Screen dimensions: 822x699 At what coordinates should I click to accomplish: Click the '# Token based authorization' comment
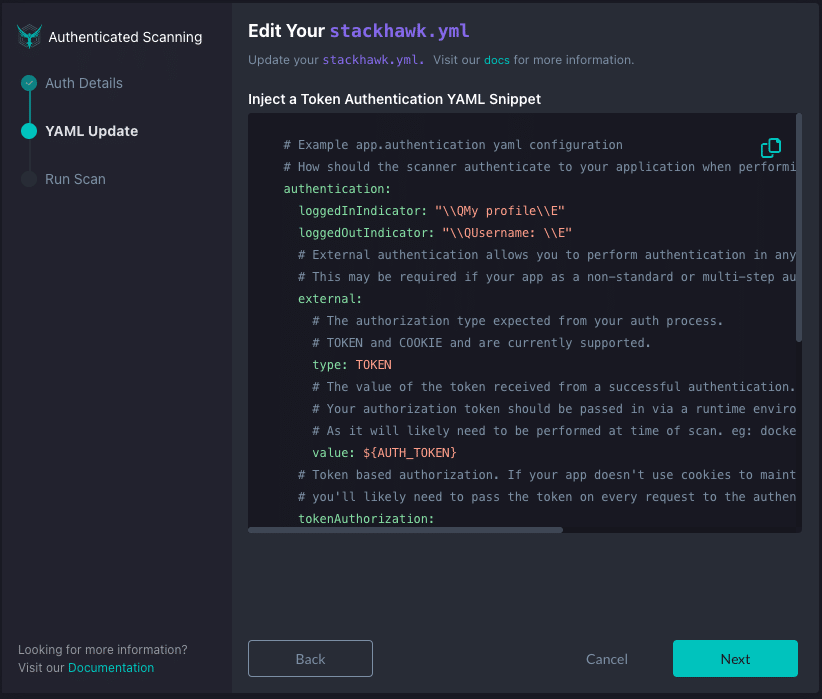click(x=547, y=475)
